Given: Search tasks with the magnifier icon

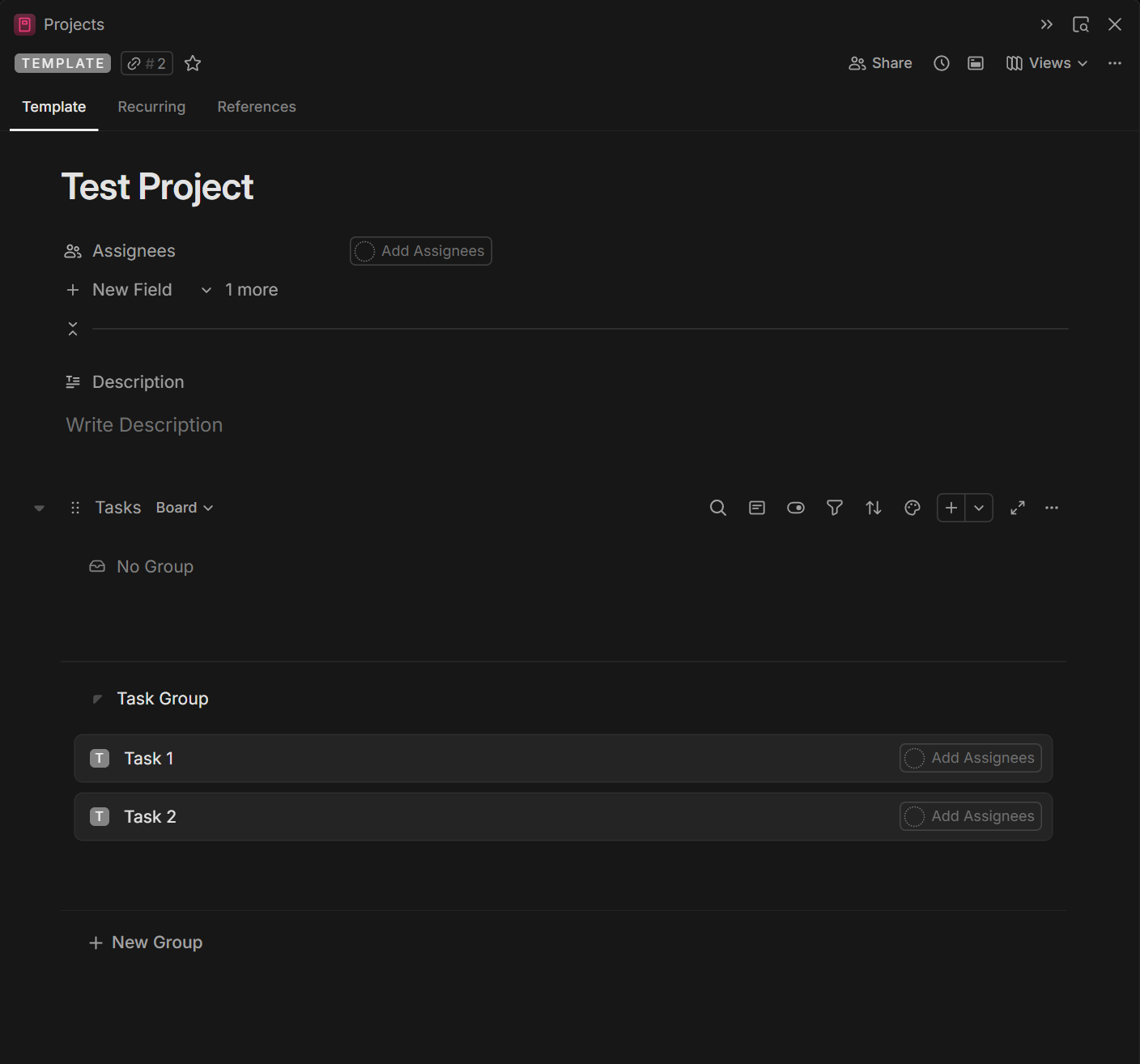Looking at the screenshot, I should [717, 508].
